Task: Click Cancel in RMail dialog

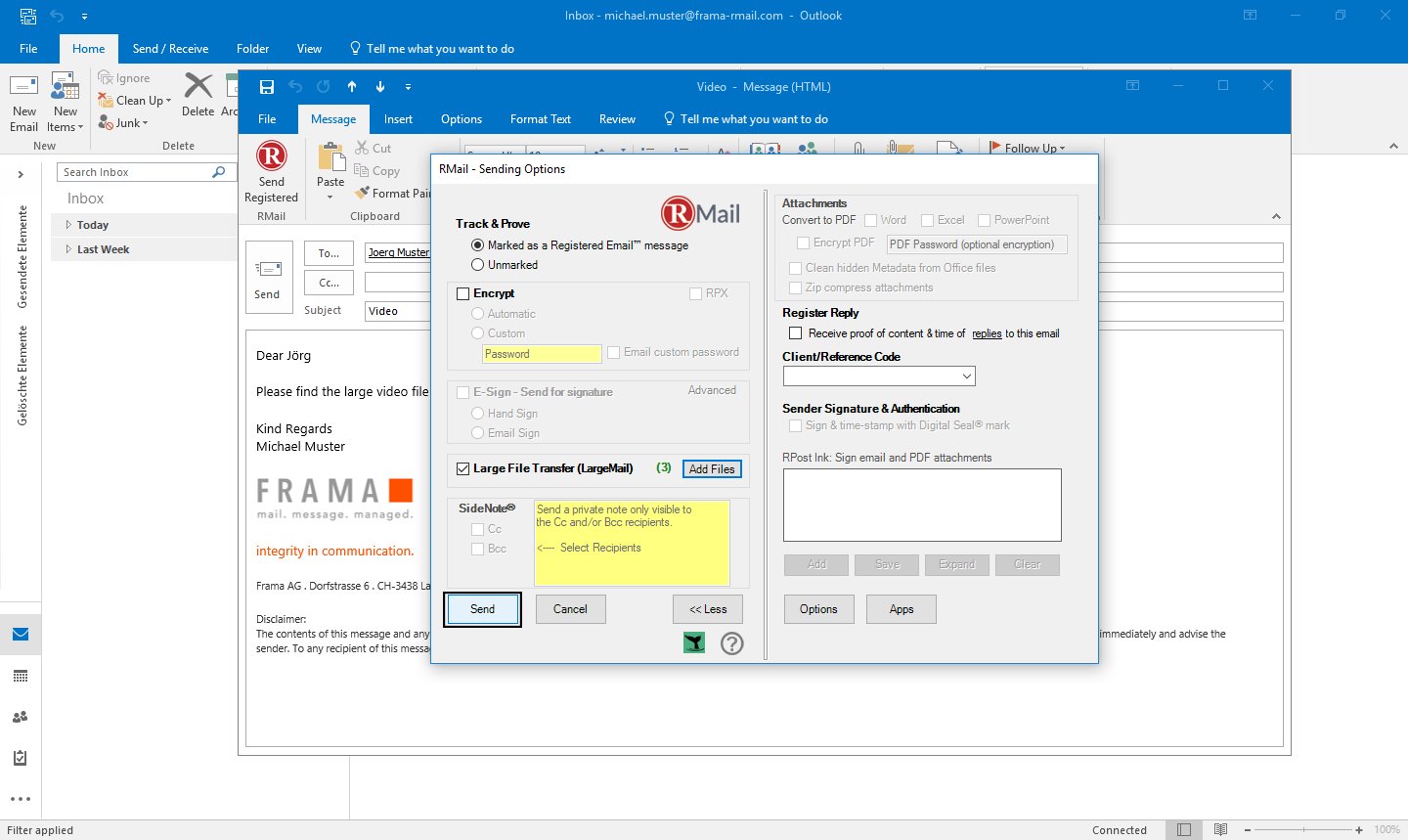Action: pyautogui.click(x=570, y=609)
